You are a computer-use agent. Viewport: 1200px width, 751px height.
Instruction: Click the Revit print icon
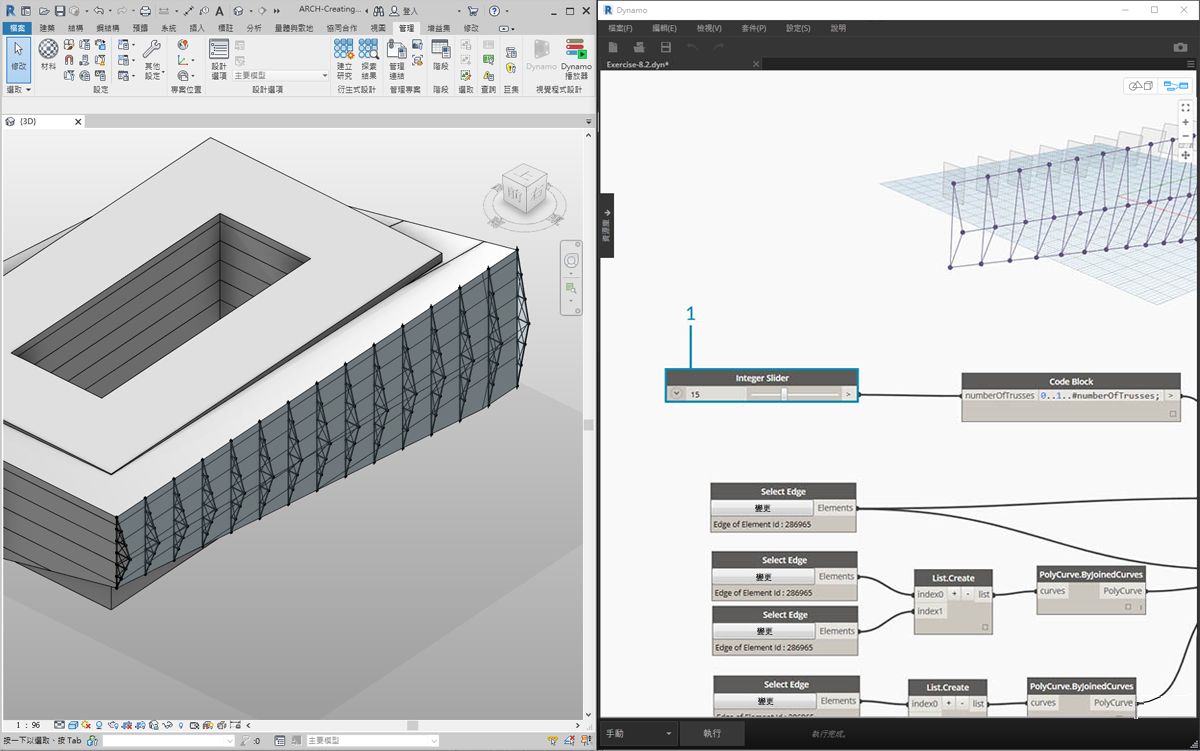(145, 10)
